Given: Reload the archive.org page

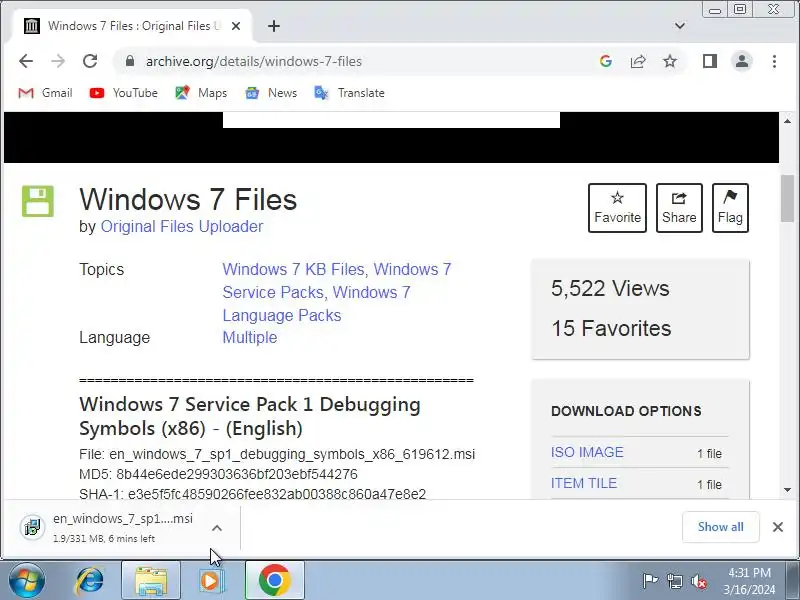Looking at the screenshot, I should (90, 61).
